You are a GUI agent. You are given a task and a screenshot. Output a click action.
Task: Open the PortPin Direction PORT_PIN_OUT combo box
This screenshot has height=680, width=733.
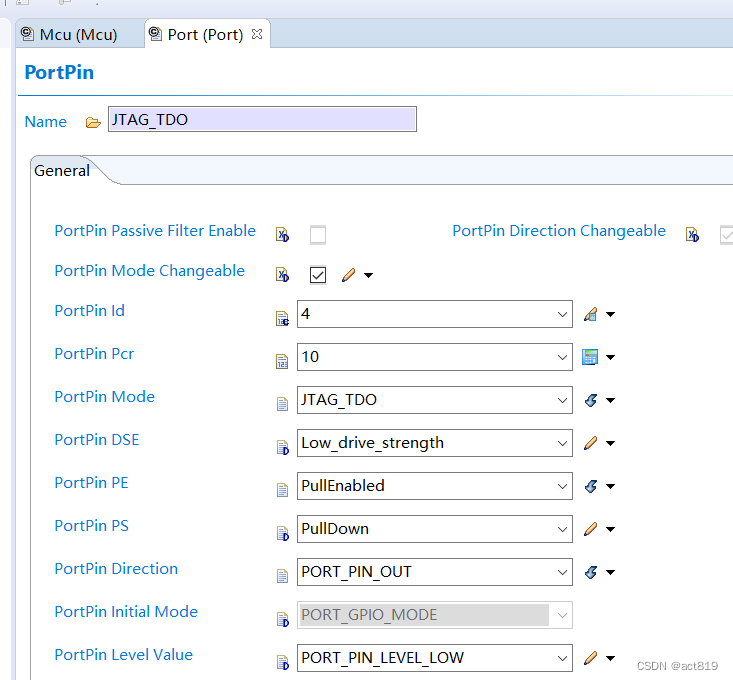coord(435,572)
